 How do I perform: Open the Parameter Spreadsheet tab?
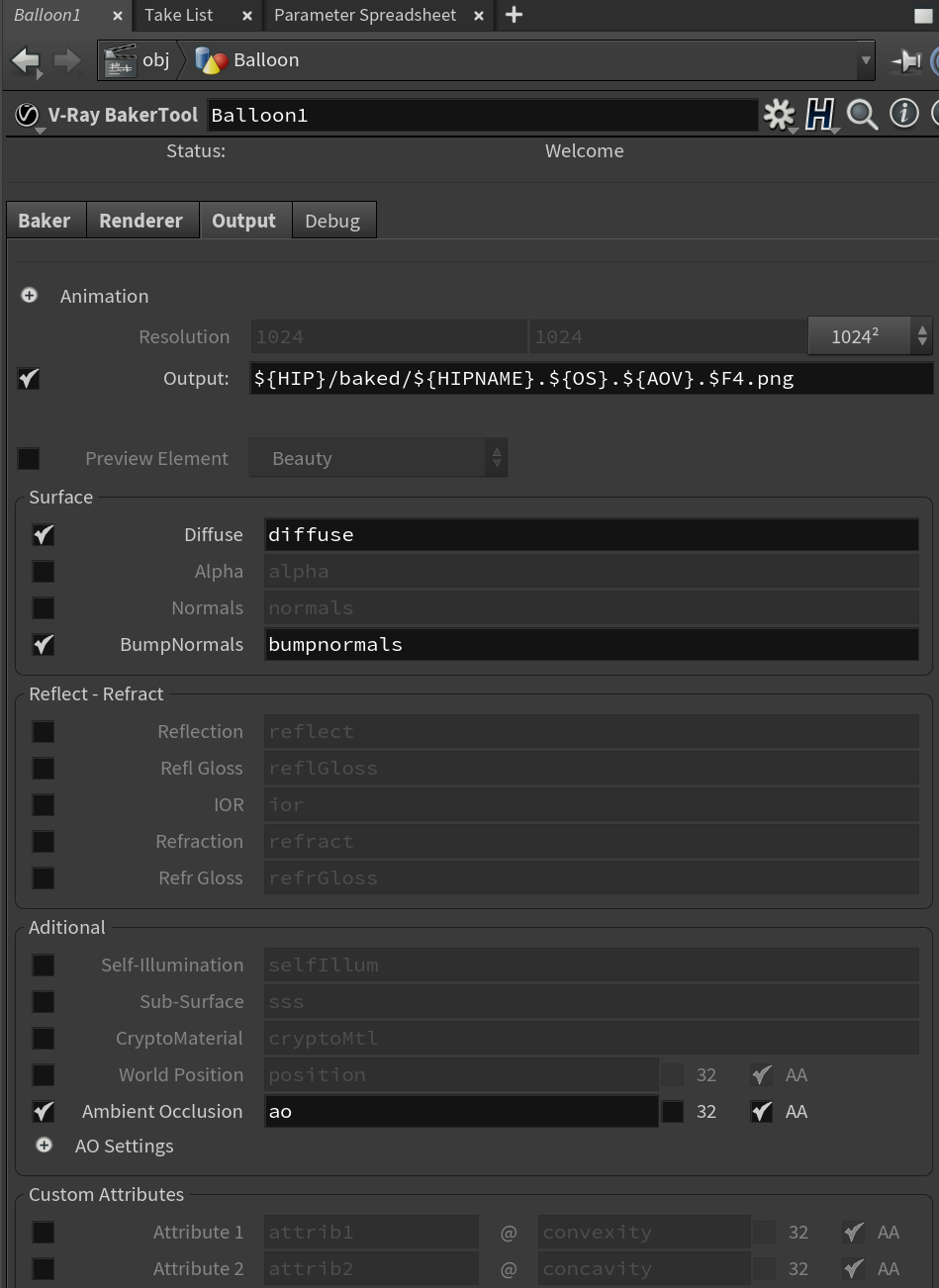pyautogui.click(x=365, y=15)
